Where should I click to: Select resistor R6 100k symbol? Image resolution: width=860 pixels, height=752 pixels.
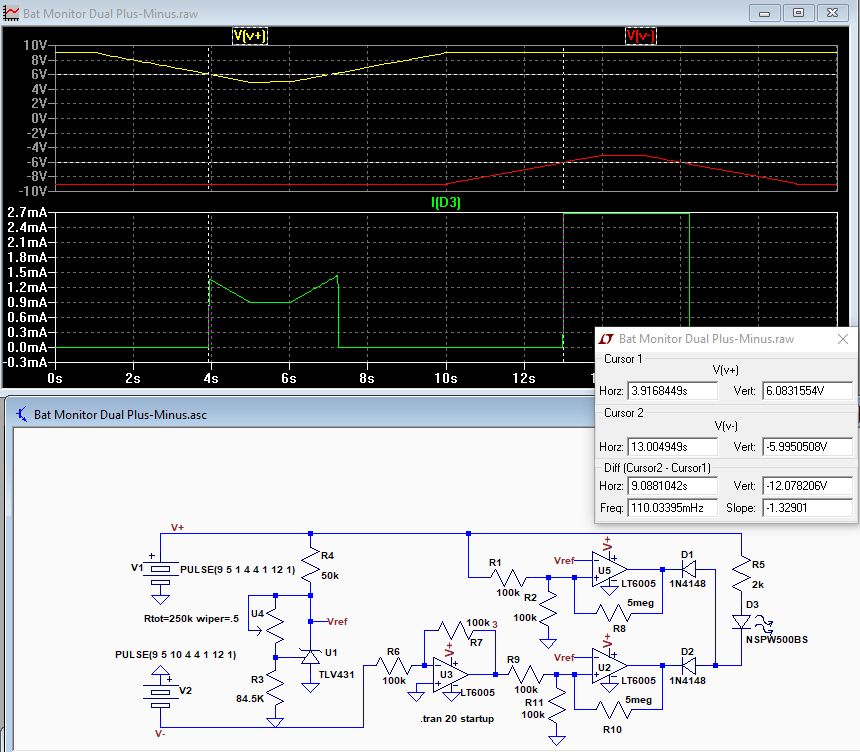point(393,666)
